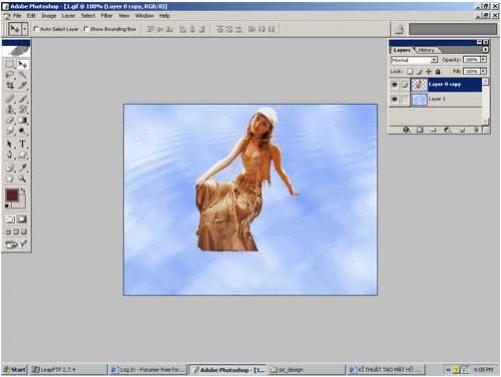Select the Dodge tool
The width and height of the screenshot is (501, 377).
[x=23, y=131]
